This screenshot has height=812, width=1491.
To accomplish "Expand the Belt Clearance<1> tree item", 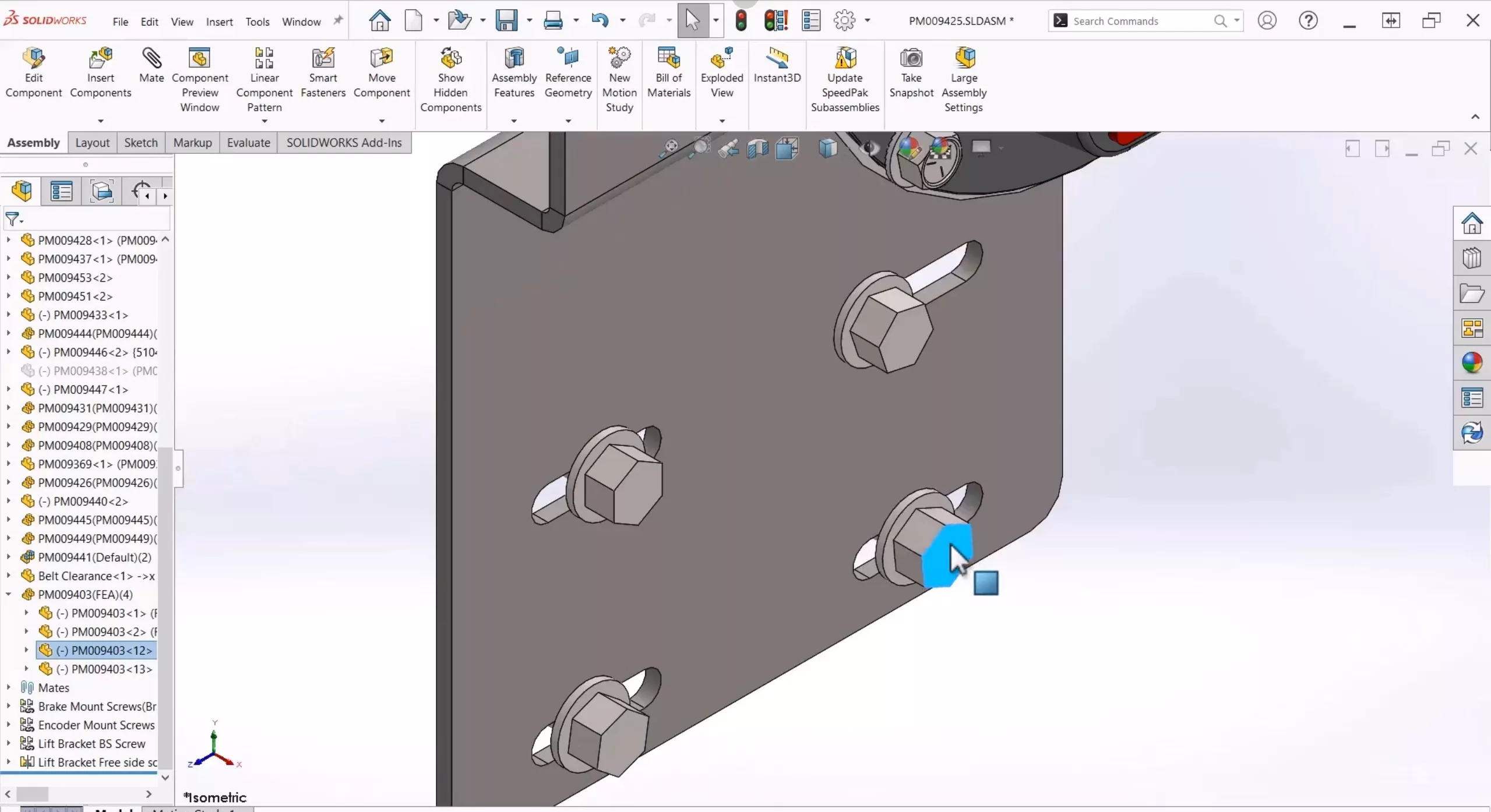I will [8, 575].
